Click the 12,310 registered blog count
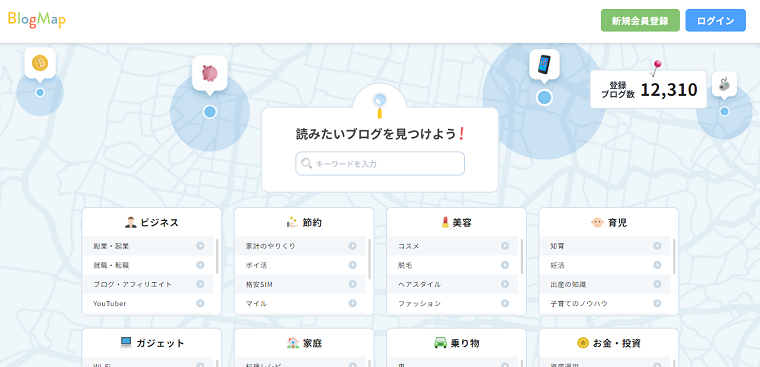Image resolution: width=760 pixels, height=367 pixels. point(669,90)
